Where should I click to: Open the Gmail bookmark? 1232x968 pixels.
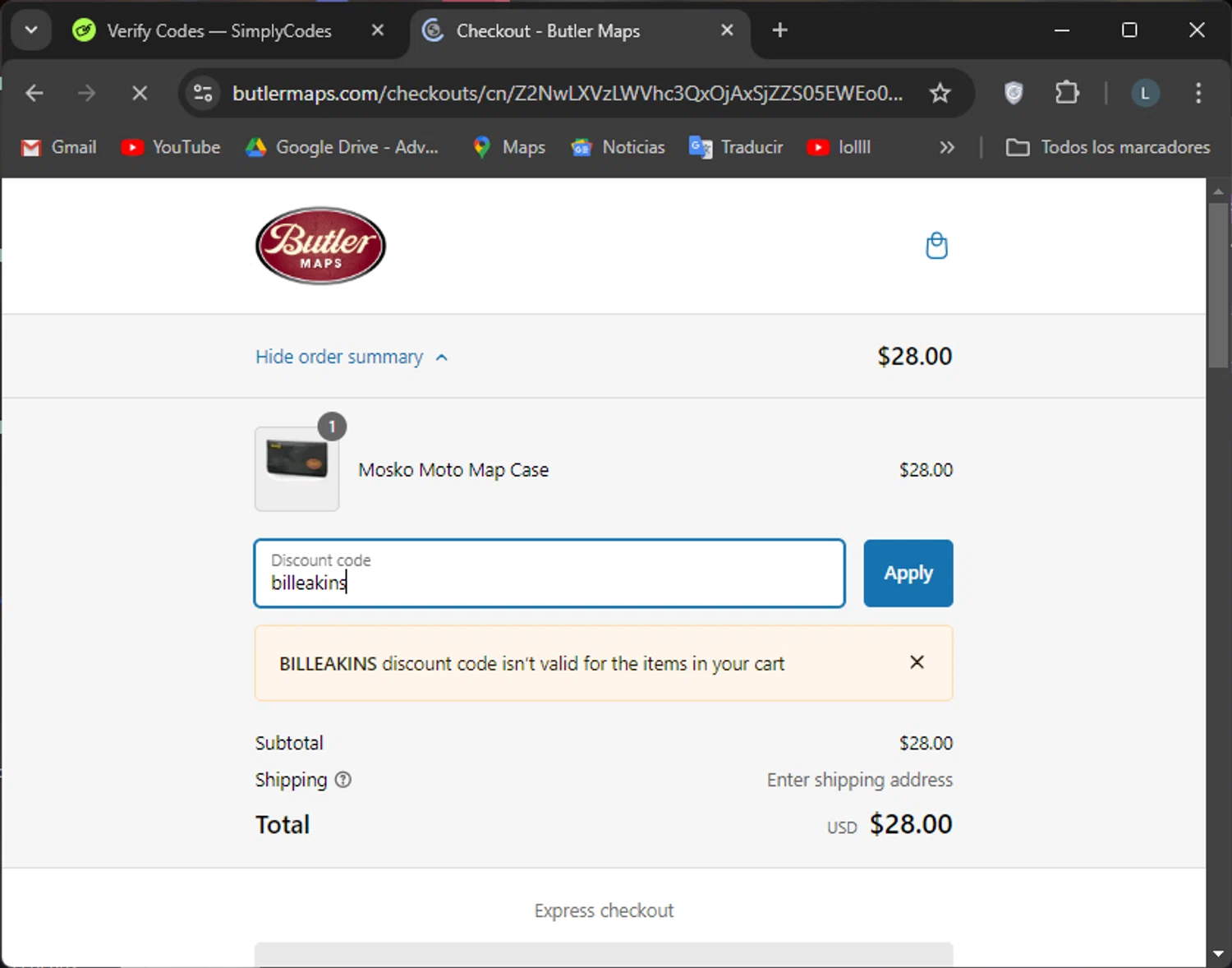click(x=58, y=147)
